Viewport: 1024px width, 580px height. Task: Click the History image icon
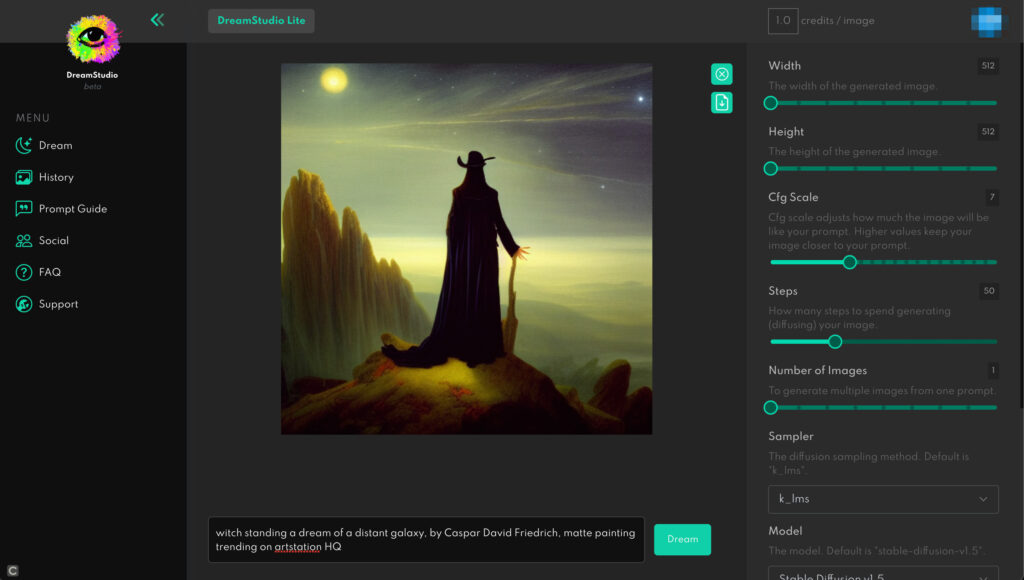pos(24,177)
